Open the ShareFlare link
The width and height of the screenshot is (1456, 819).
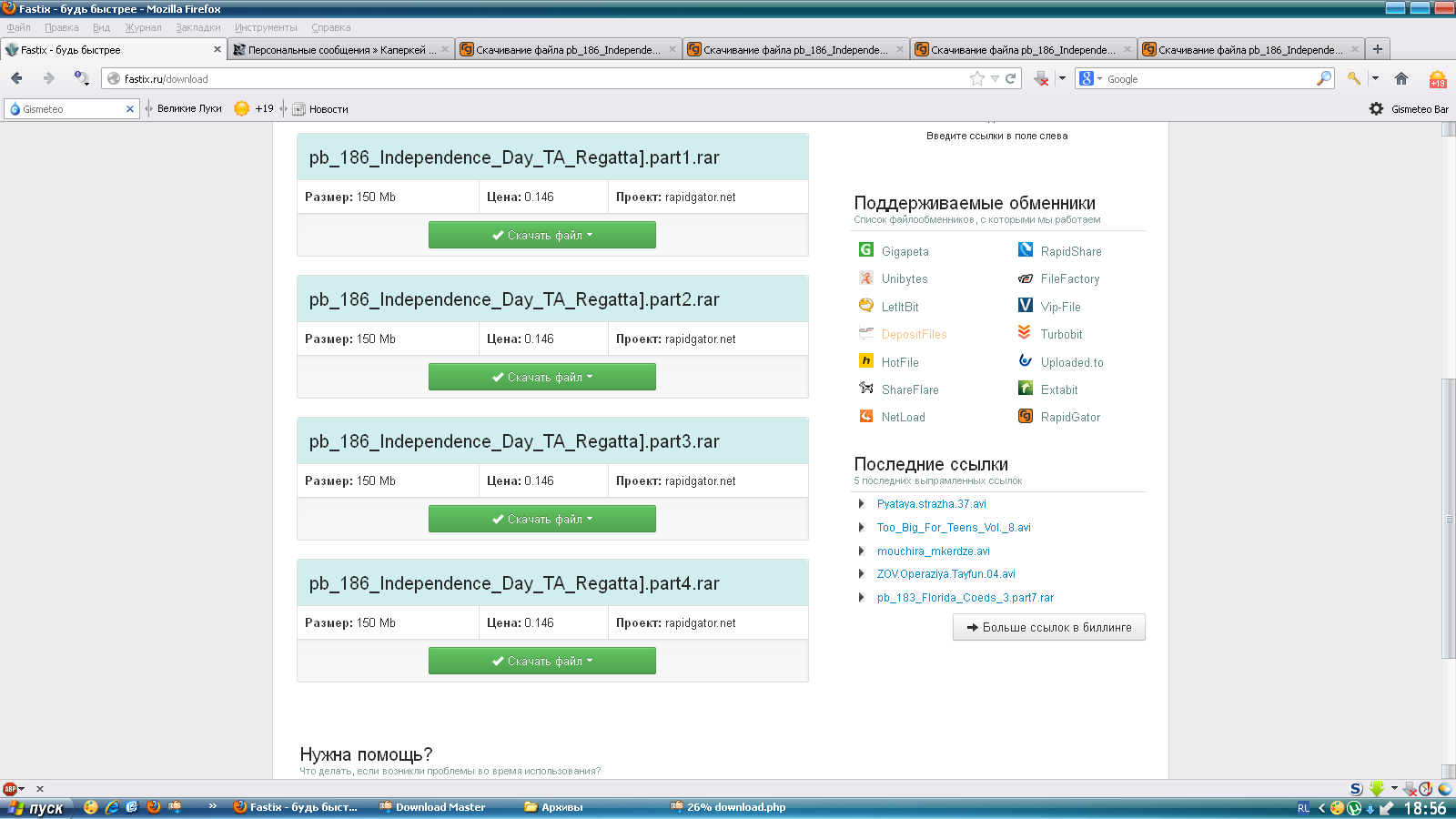click(910, 390)
